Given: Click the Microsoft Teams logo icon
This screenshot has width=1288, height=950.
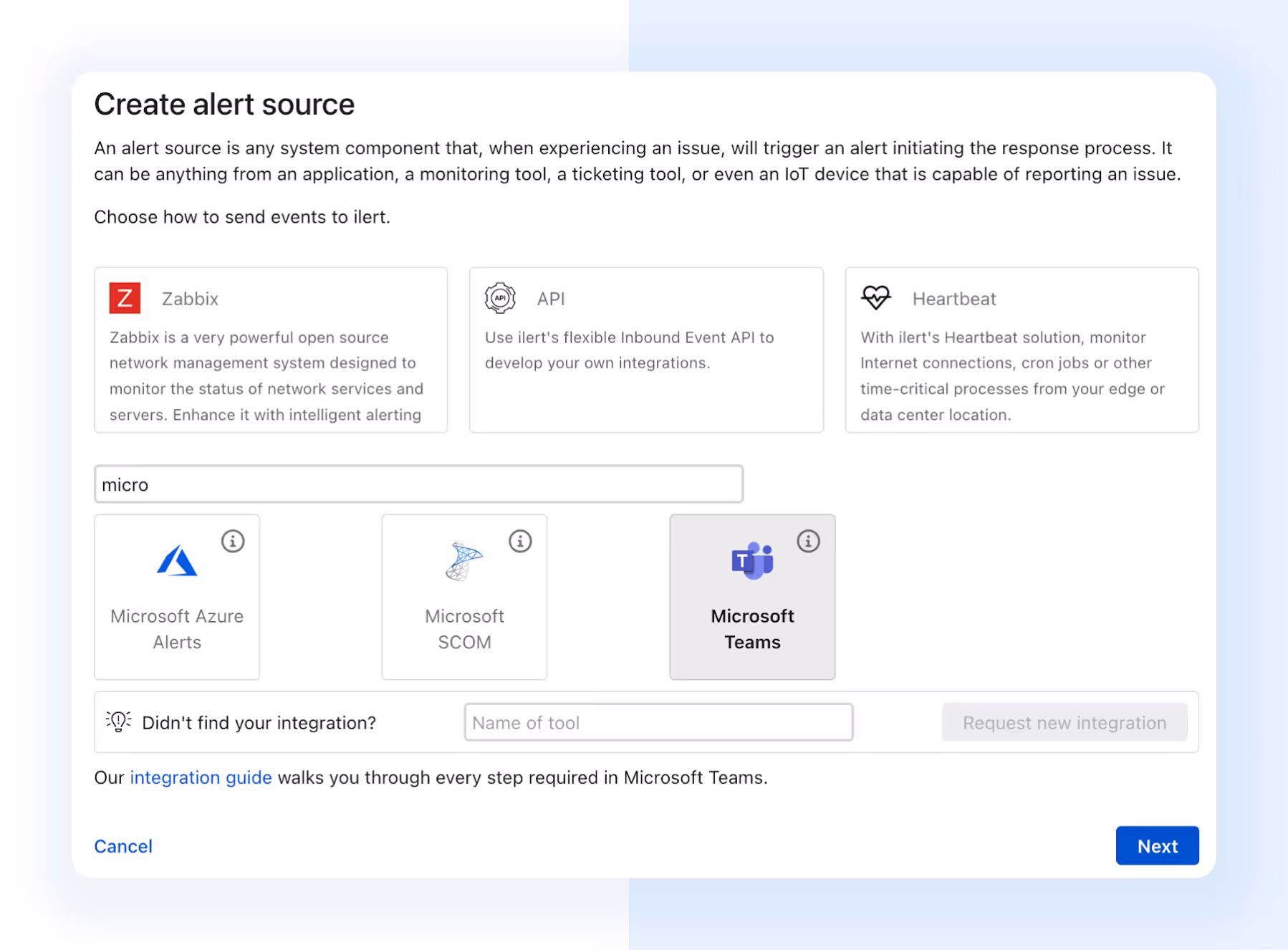Looking at the screenshot, I should tap(752, 561).
